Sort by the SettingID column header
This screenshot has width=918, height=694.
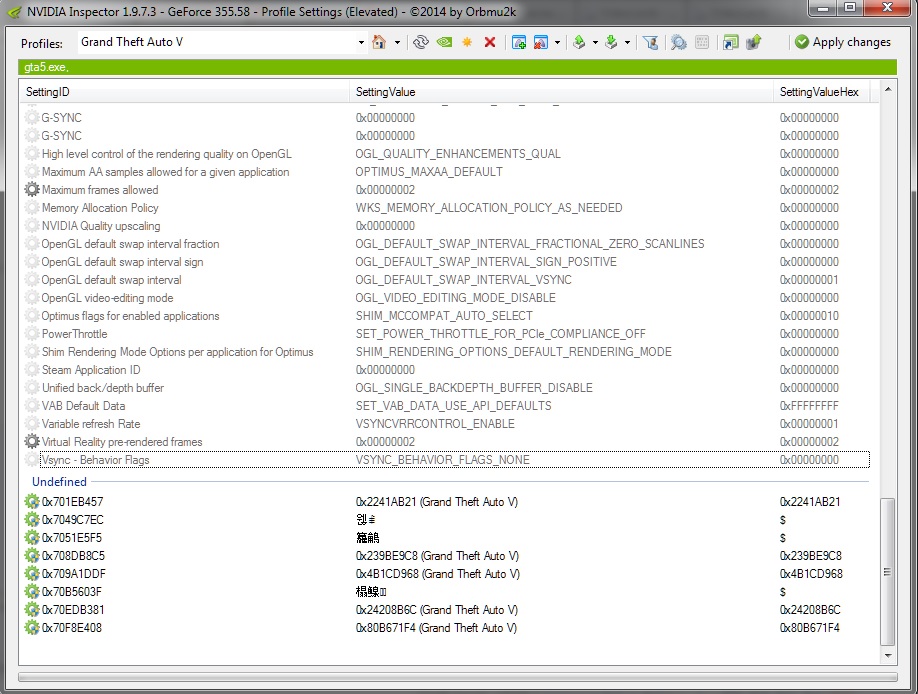[185, 92]
